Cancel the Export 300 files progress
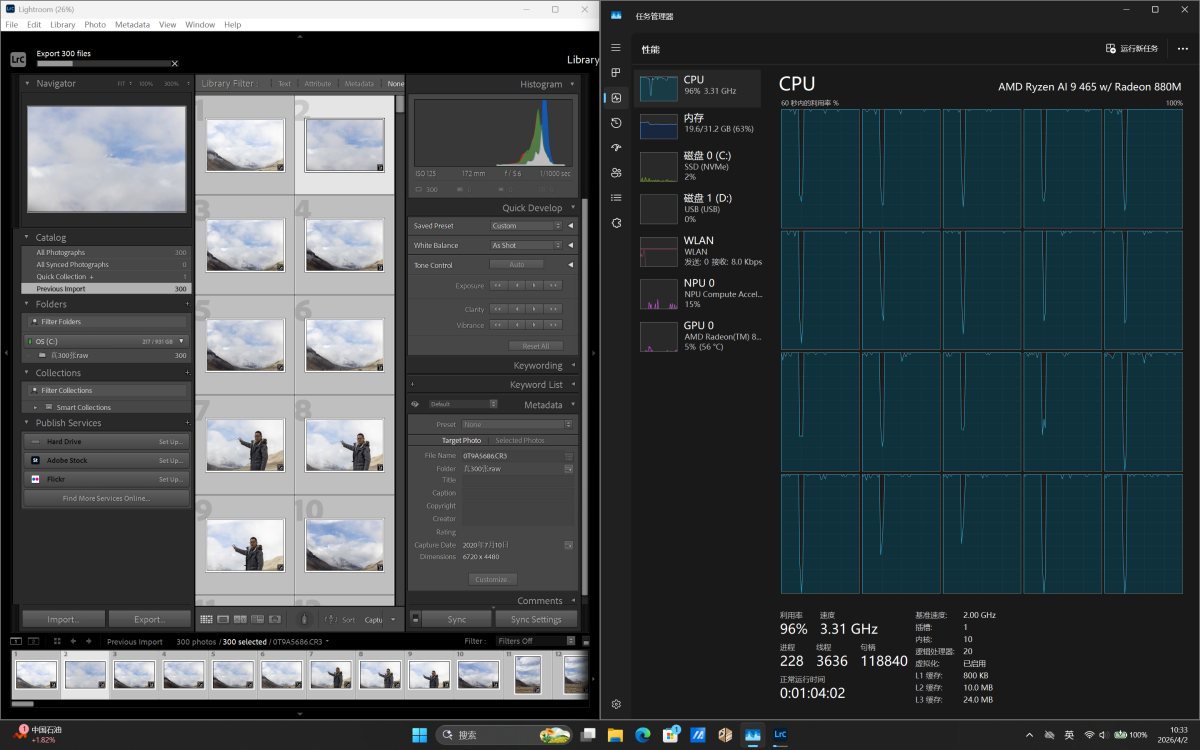Viewport: 1200px width, 750px height. [175, 63]
